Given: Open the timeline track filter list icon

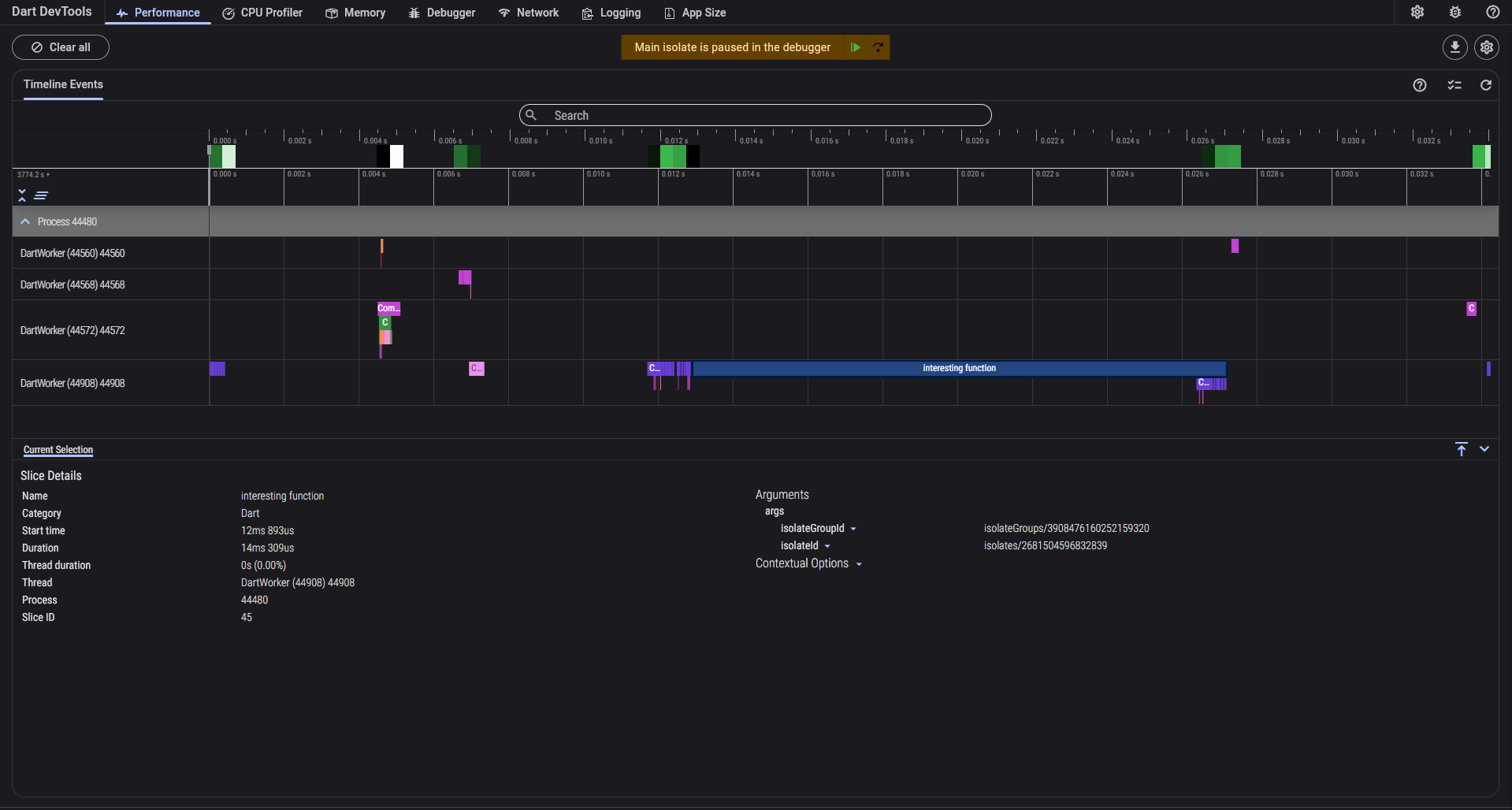Looking at the screenshot, I should (x=1454, y=85).
